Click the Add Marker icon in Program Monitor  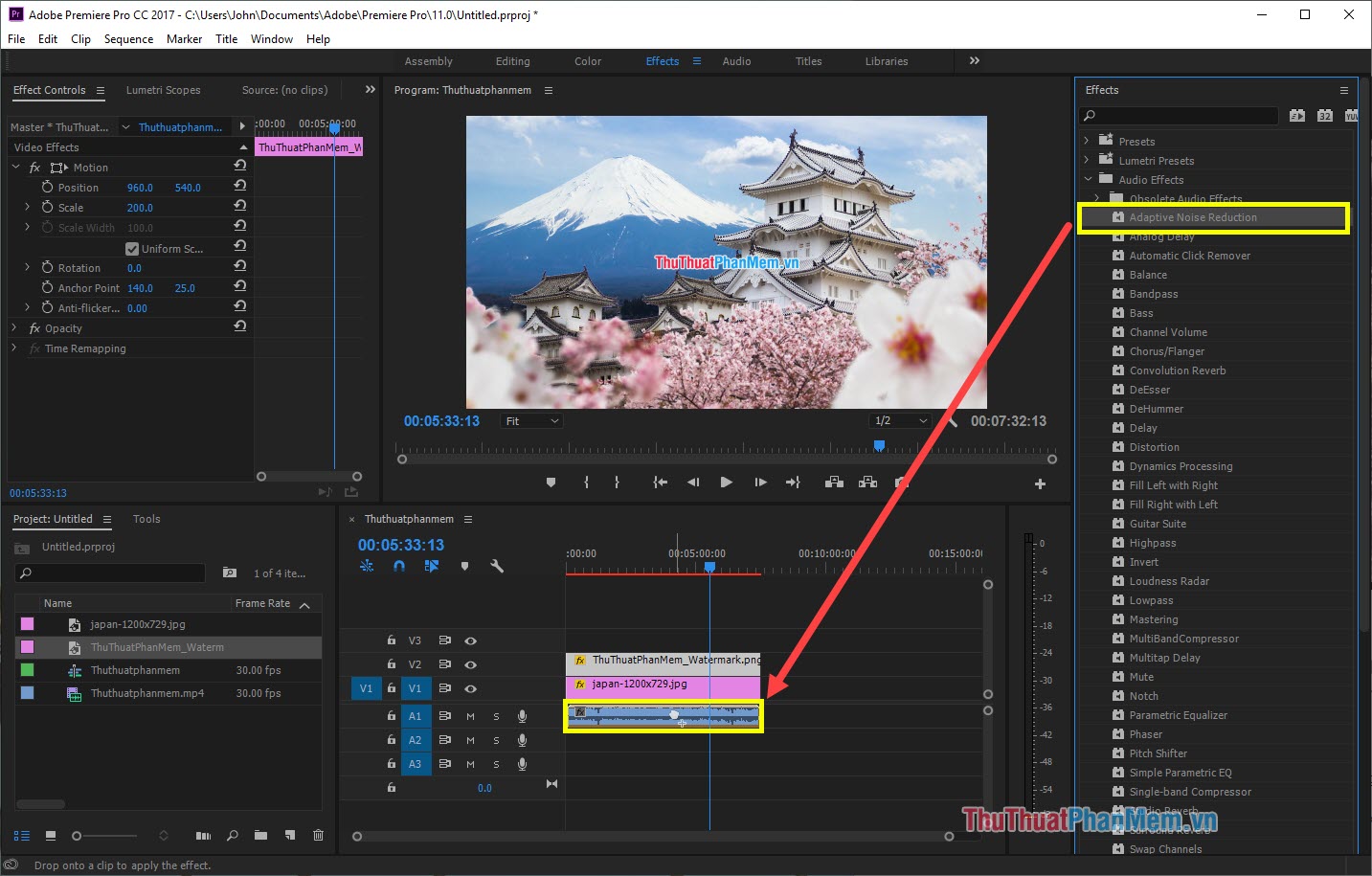pyautogui.click(x=551, y=483)
